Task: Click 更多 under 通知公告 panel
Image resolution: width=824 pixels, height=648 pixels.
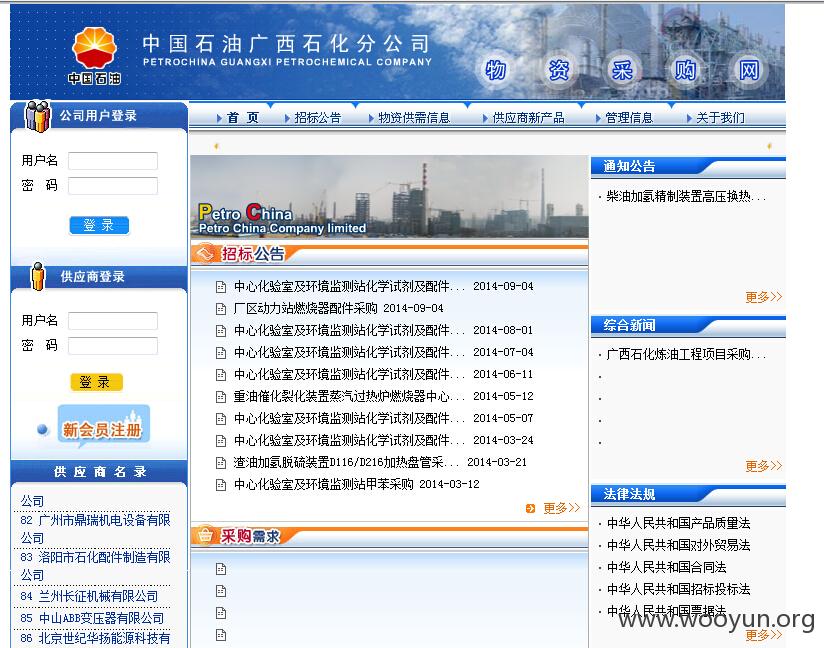Action: click(764, 297)
